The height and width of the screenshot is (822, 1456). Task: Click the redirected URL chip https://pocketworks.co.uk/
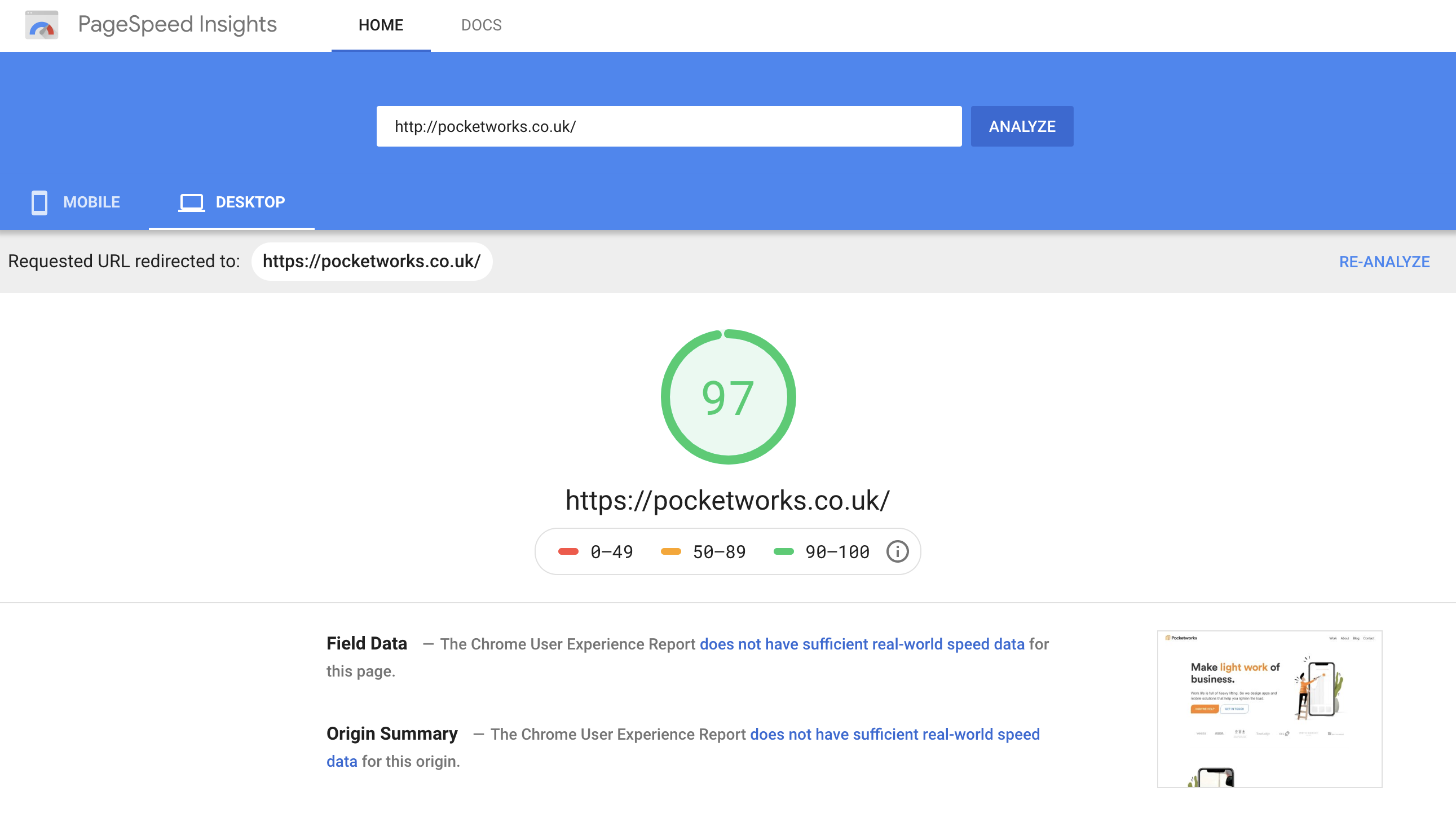(x=372, y=262)
